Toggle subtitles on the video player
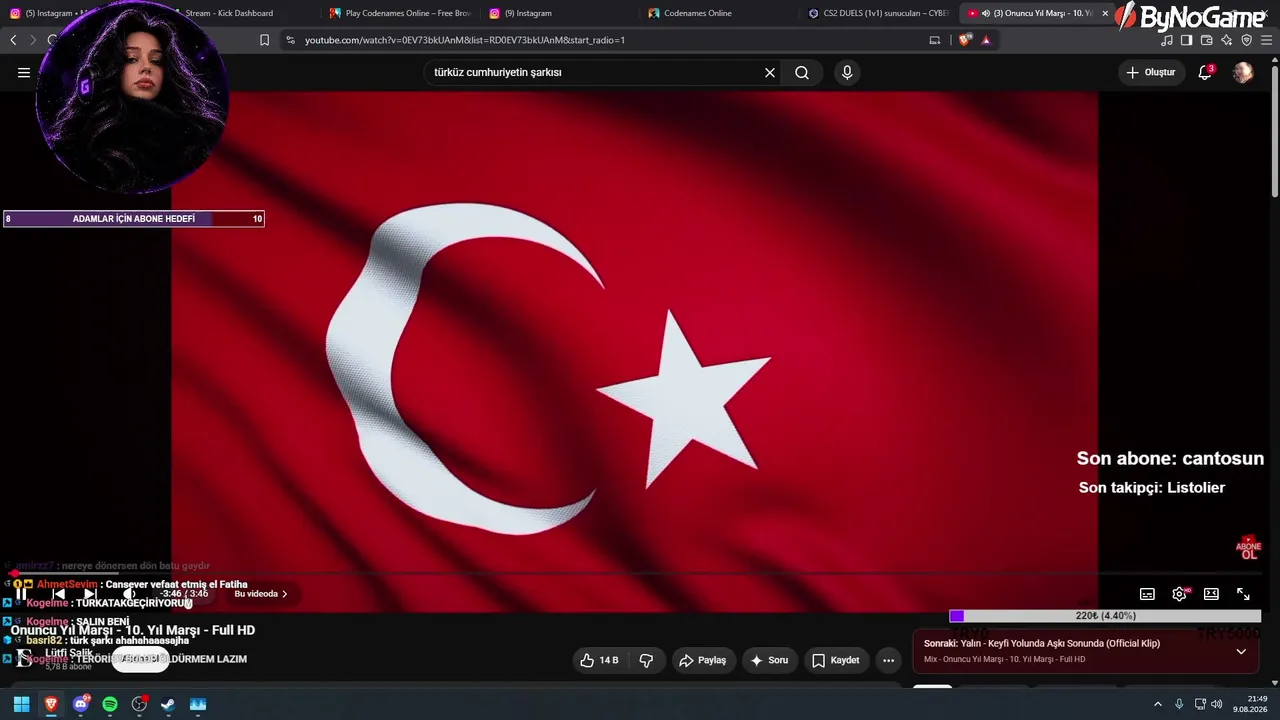The width and height of the screenshot is (1280, 720). (x=1147, y=594)
